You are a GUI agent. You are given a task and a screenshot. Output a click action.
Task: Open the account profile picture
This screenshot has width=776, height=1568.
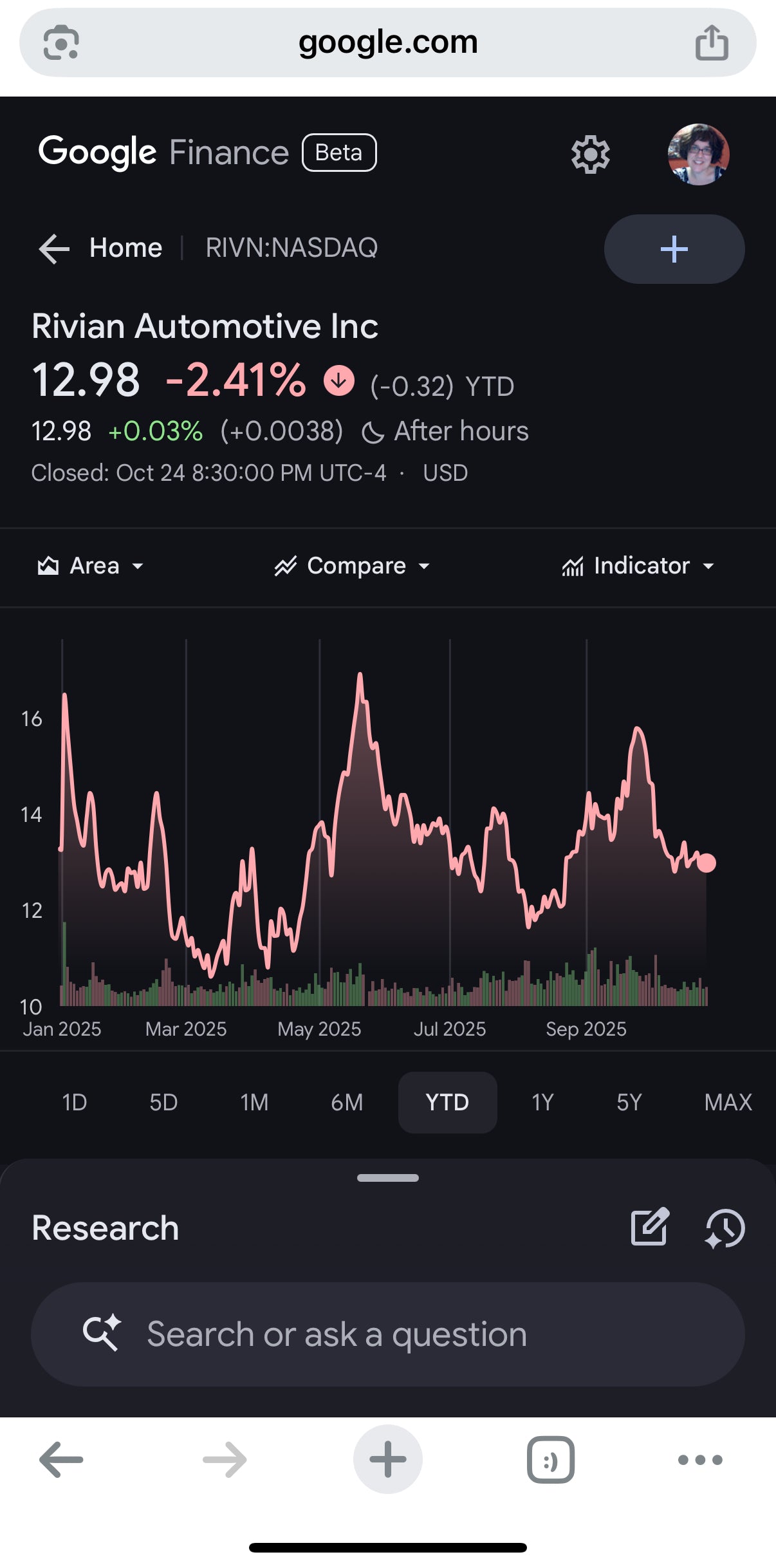(x=698, y=154)
